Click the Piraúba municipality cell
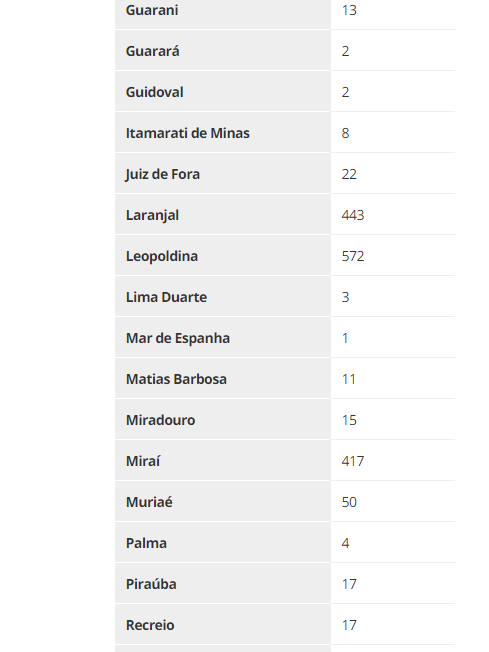Viewport: 489px width, 652px height. click(x=222, y=583)
